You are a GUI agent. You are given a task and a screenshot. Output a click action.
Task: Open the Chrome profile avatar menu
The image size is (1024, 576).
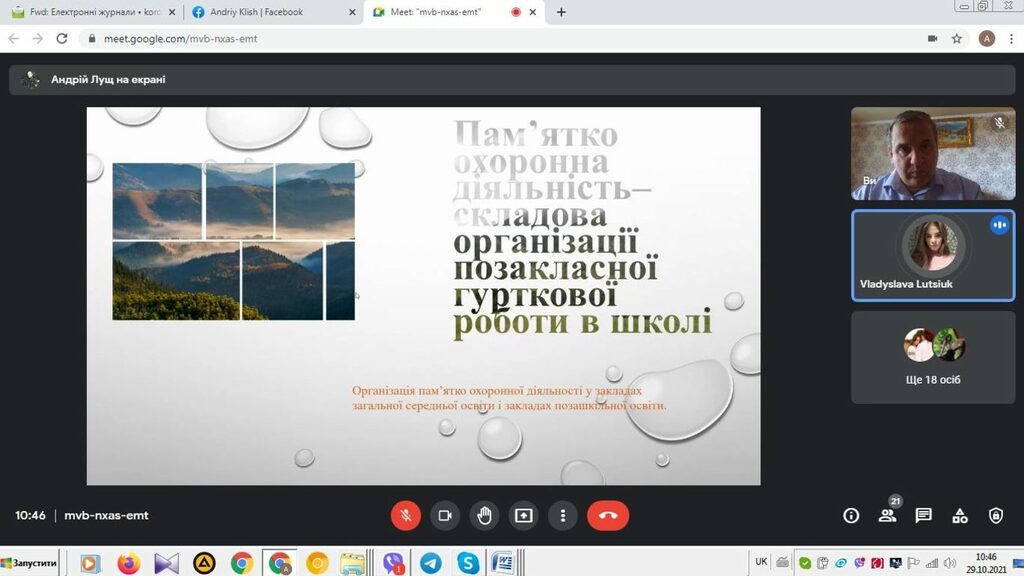coord(987,38)
